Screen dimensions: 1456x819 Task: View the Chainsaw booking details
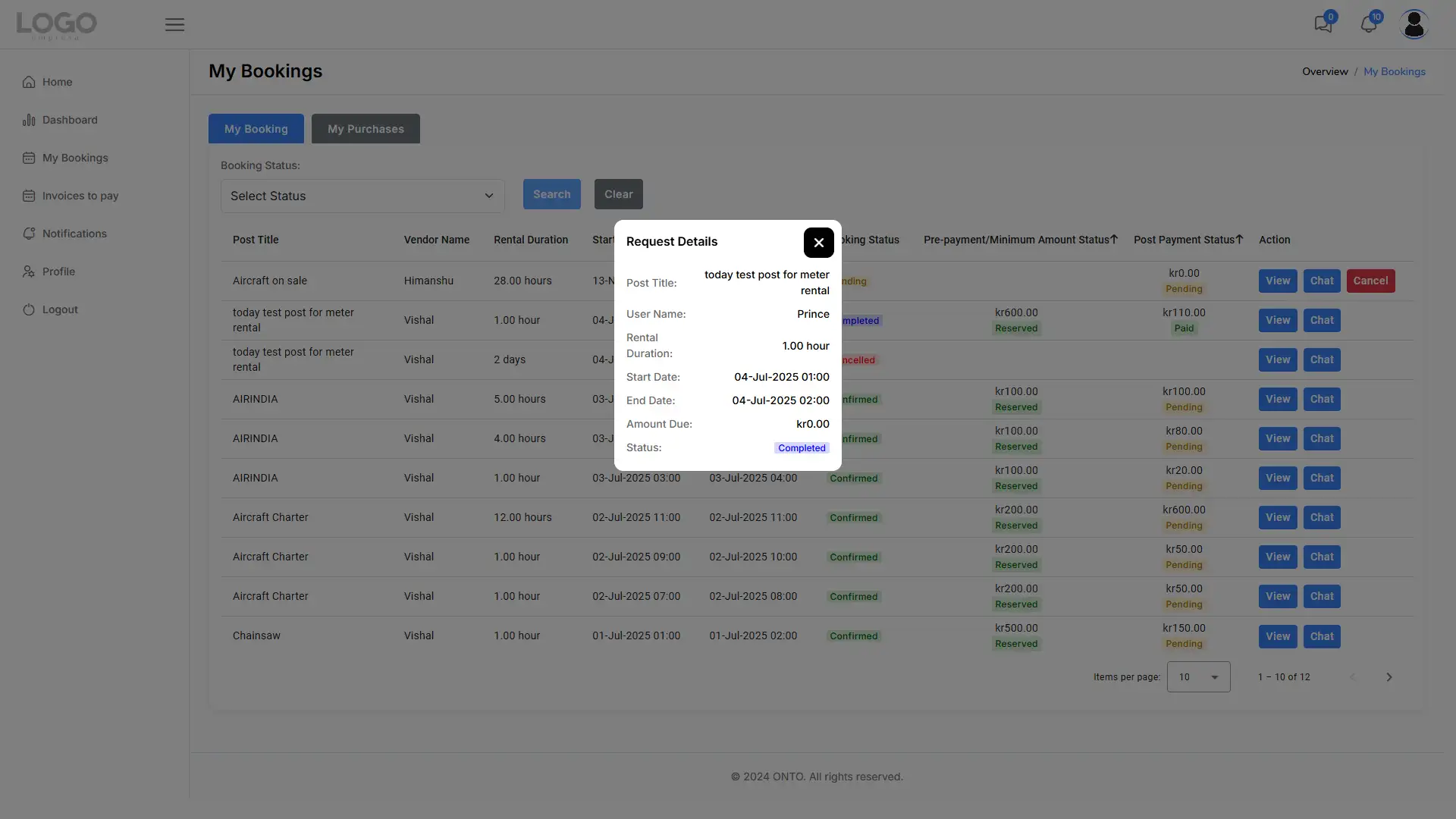(x=1278, y=636)
